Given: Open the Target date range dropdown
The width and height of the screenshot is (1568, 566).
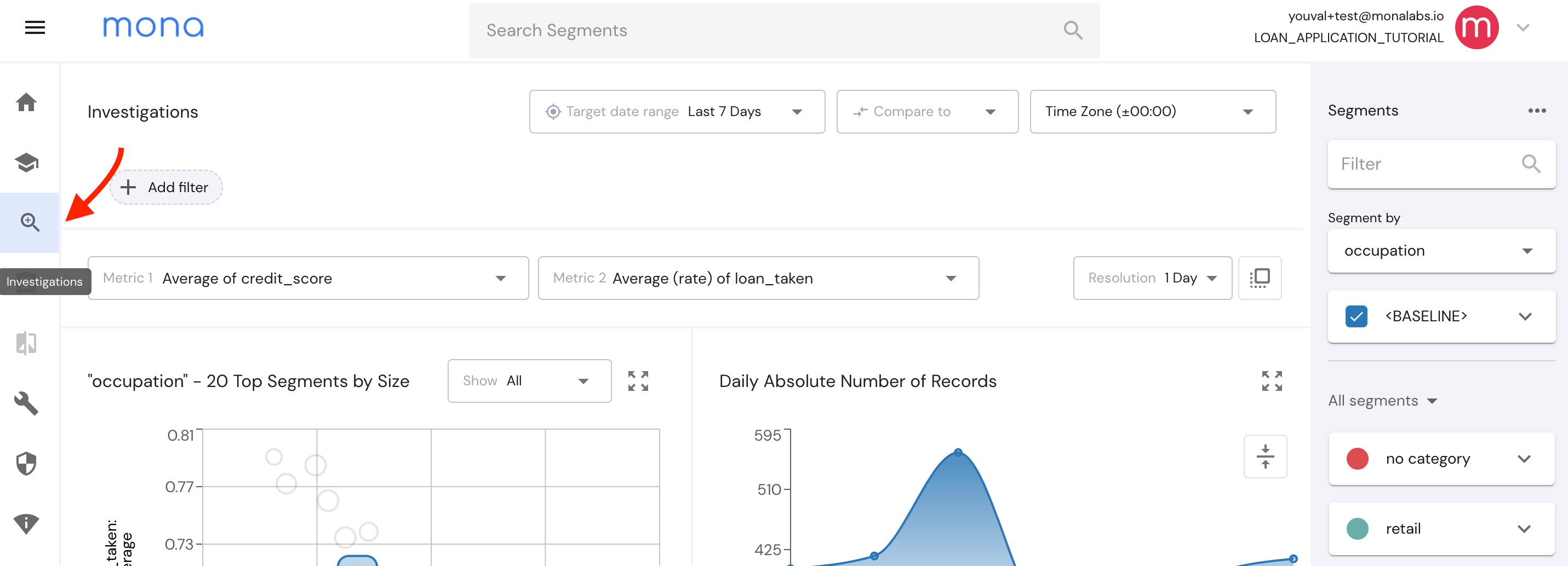Looking at the screenshot, I should pyautogui.click(x=677, y=112).
